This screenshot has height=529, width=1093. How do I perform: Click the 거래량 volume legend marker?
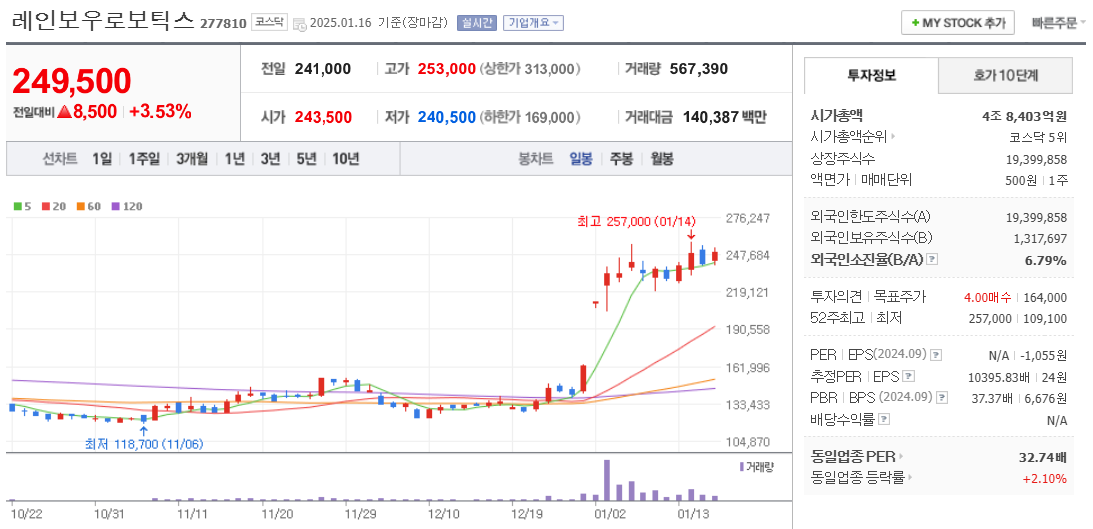click(x=741, y=466)
